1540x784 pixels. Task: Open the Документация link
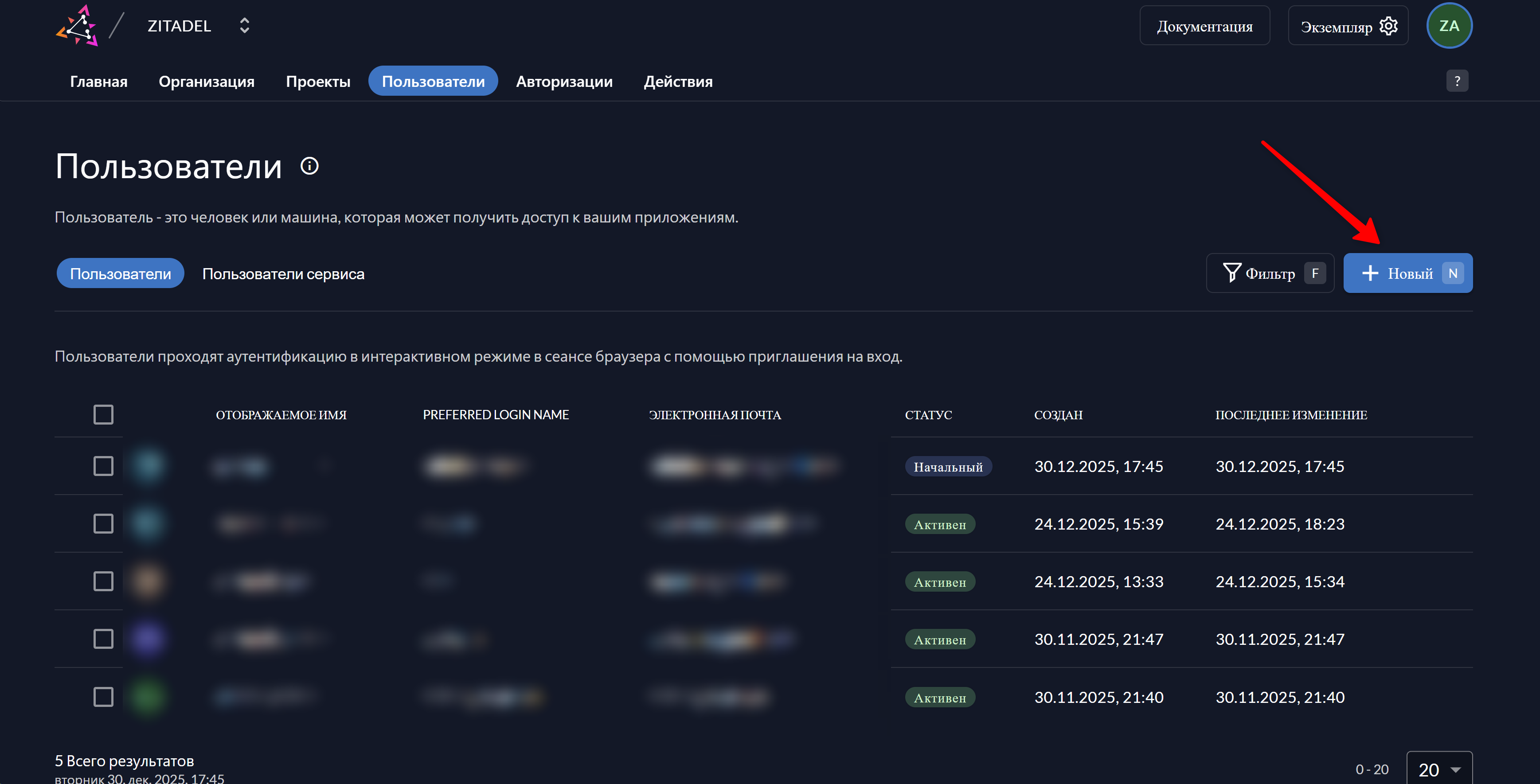[1204, 26]
